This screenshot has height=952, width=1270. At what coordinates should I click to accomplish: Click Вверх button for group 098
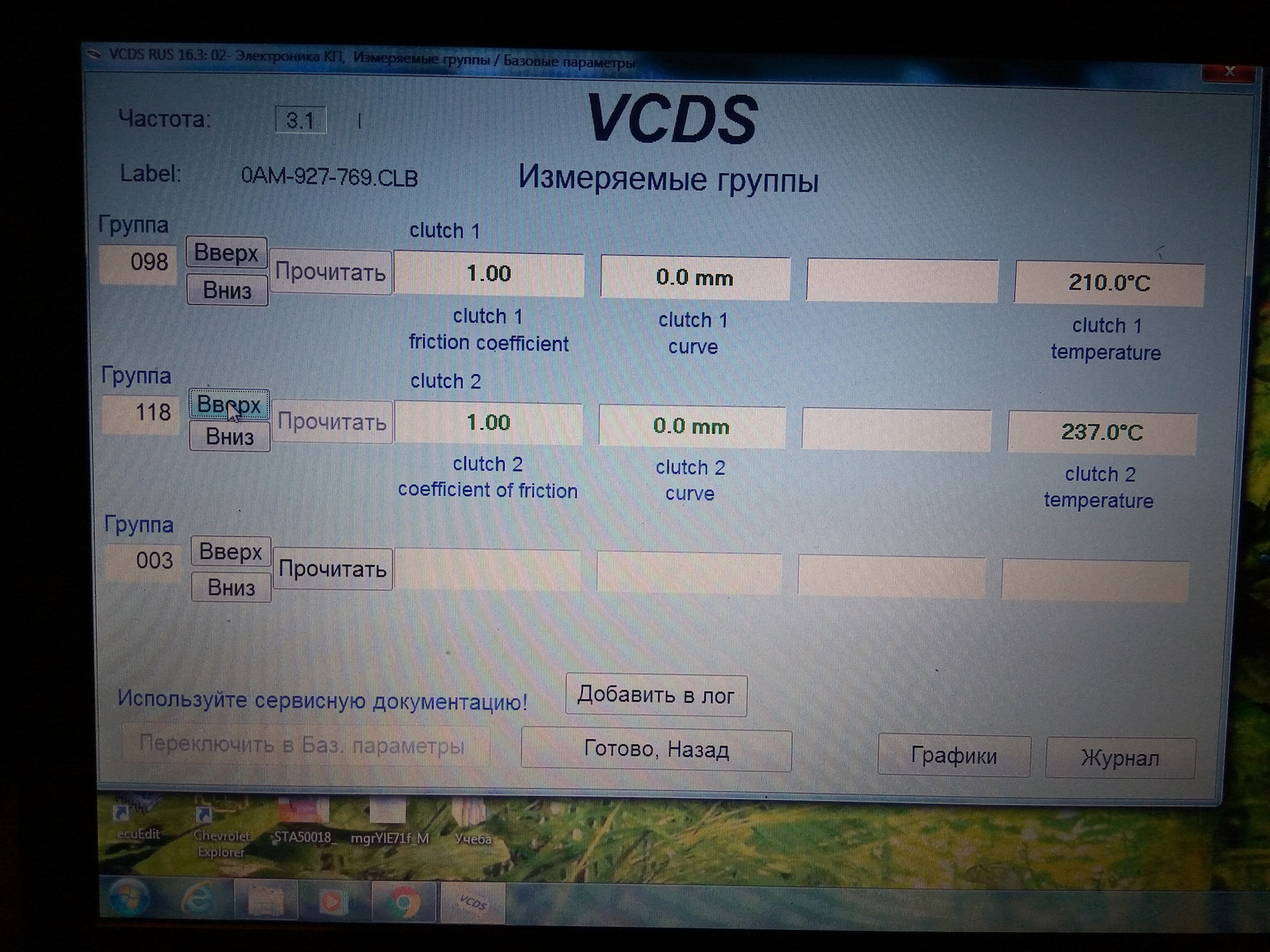[x=226, y=253]
